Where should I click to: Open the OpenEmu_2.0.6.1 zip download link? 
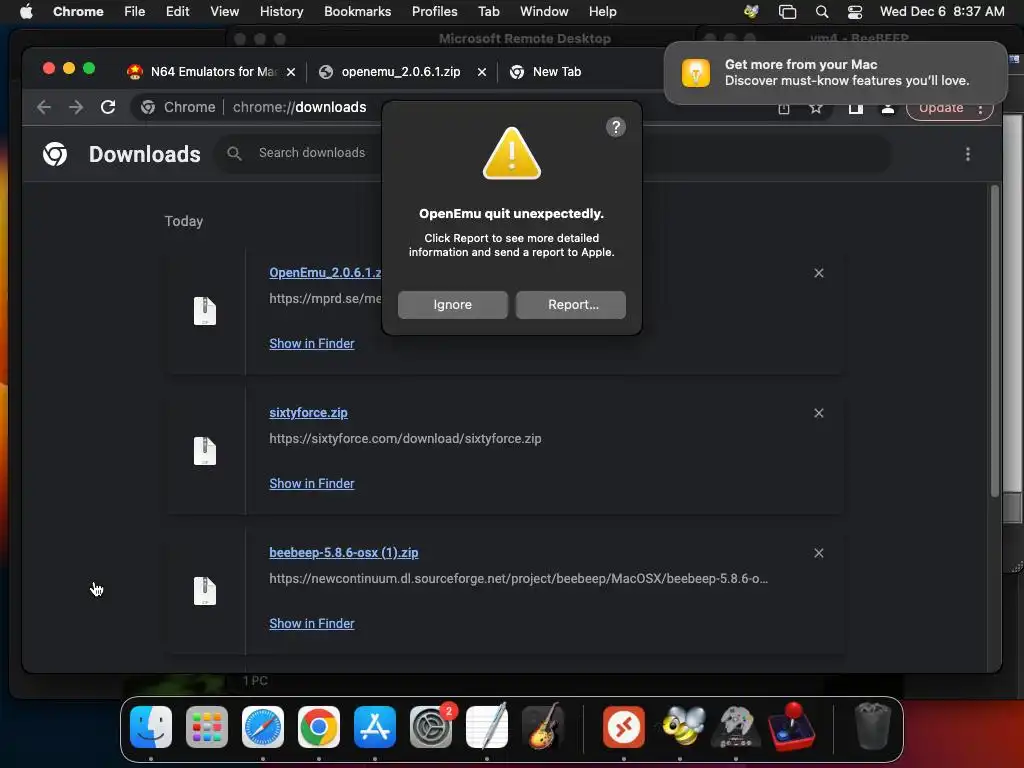325,272
